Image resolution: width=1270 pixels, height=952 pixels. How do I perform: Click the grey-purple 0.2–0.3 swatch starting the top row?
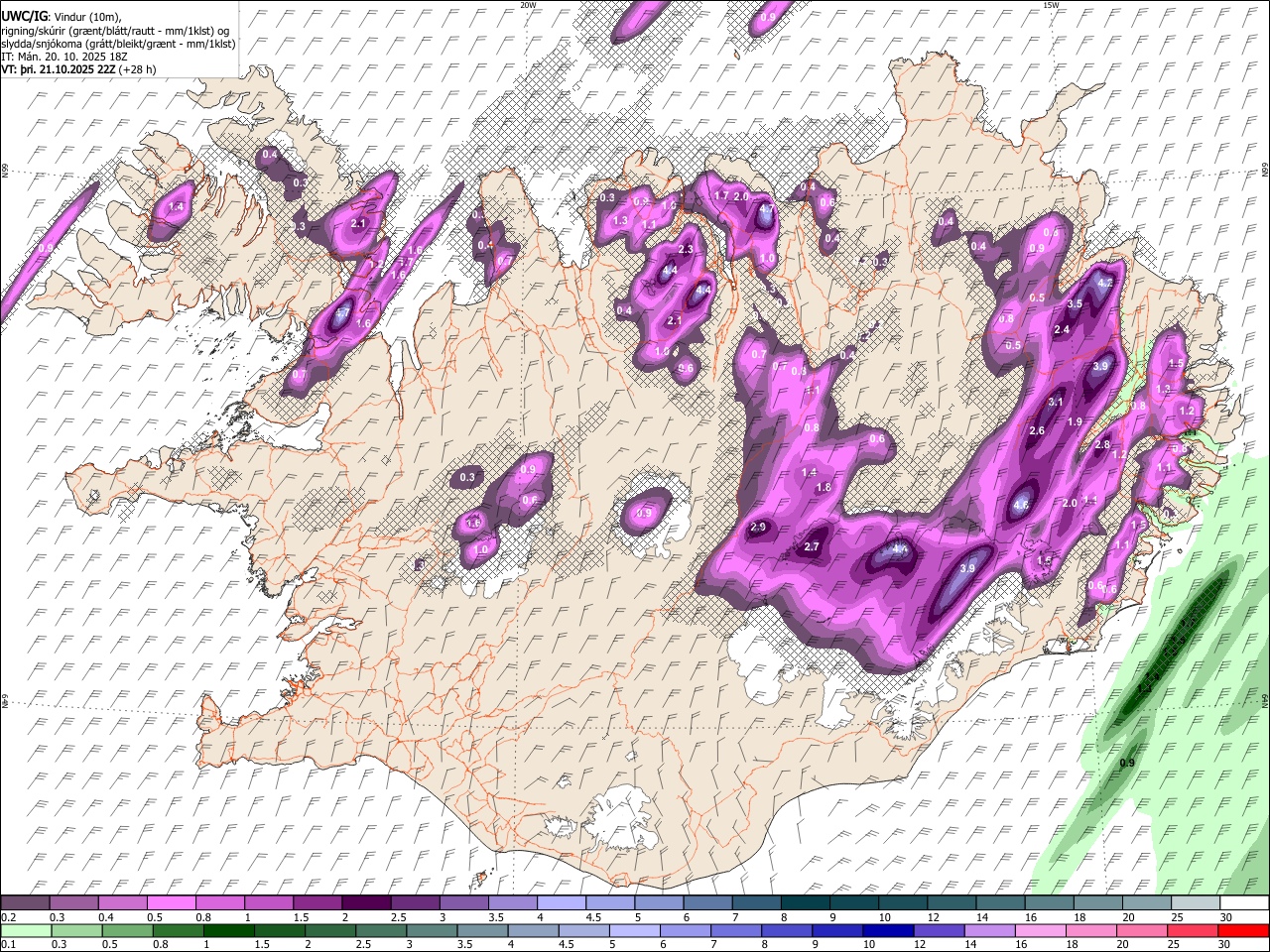pyautogui.click(x=27, y=902)
